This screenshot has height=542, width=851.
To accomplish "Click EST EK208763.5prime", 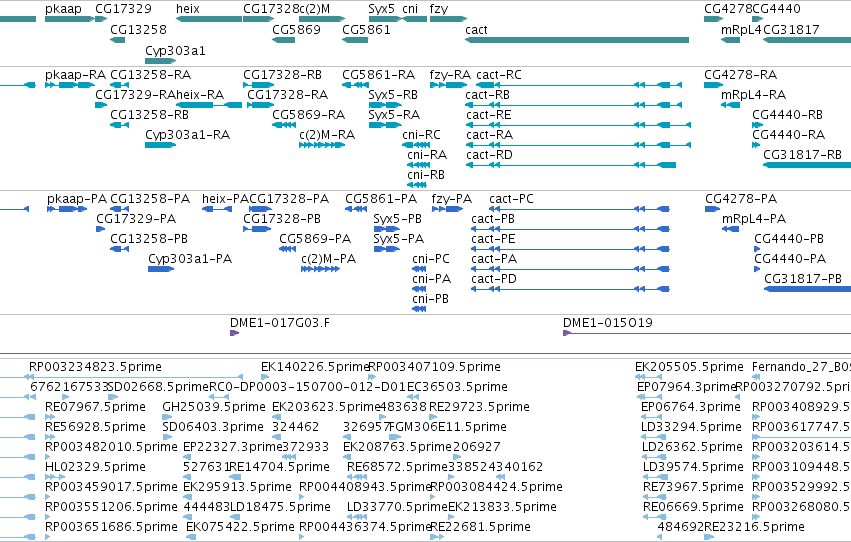I will tap(349, 457).
